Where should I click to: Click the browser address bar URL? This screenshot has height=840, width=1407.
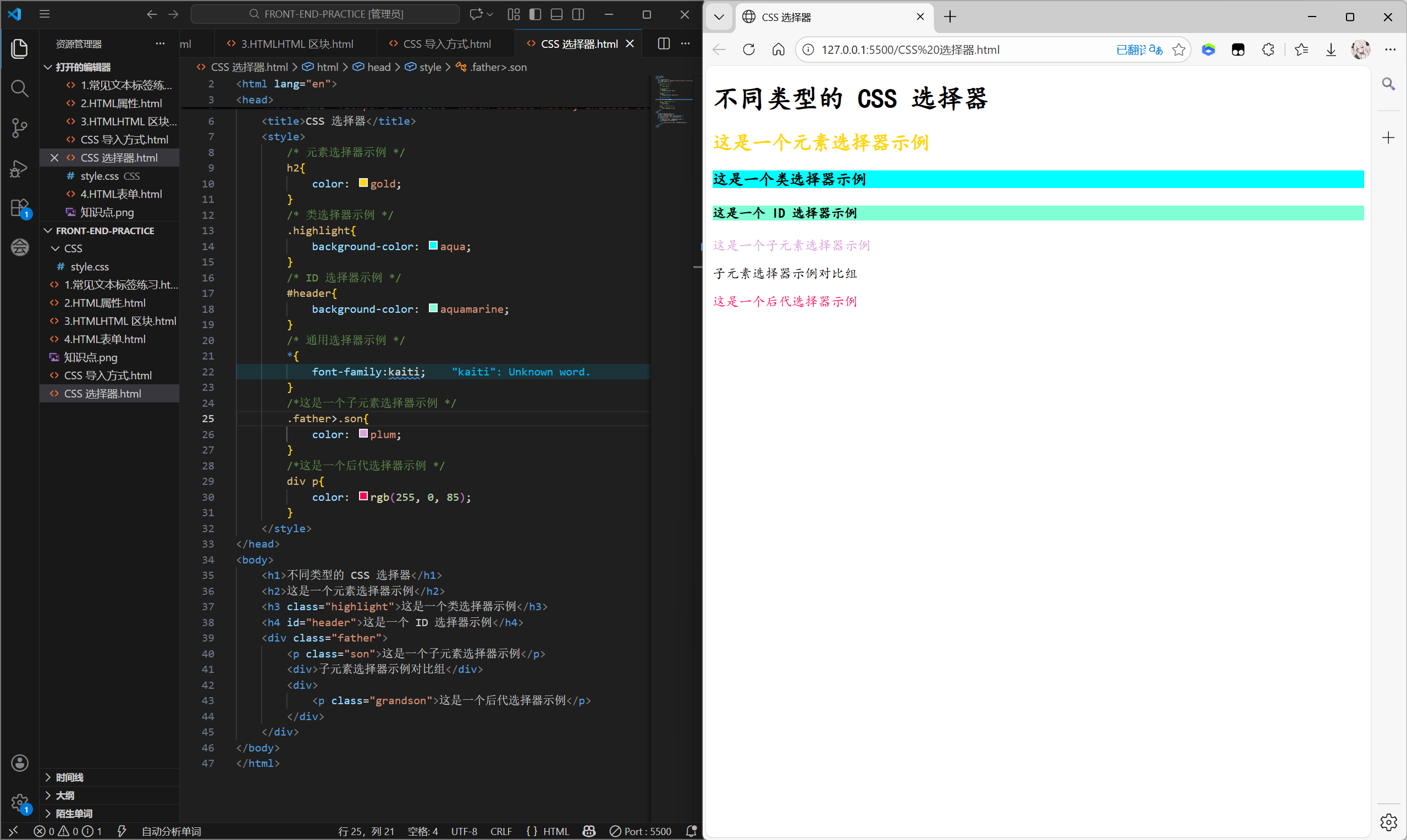(x=910, y=50)
